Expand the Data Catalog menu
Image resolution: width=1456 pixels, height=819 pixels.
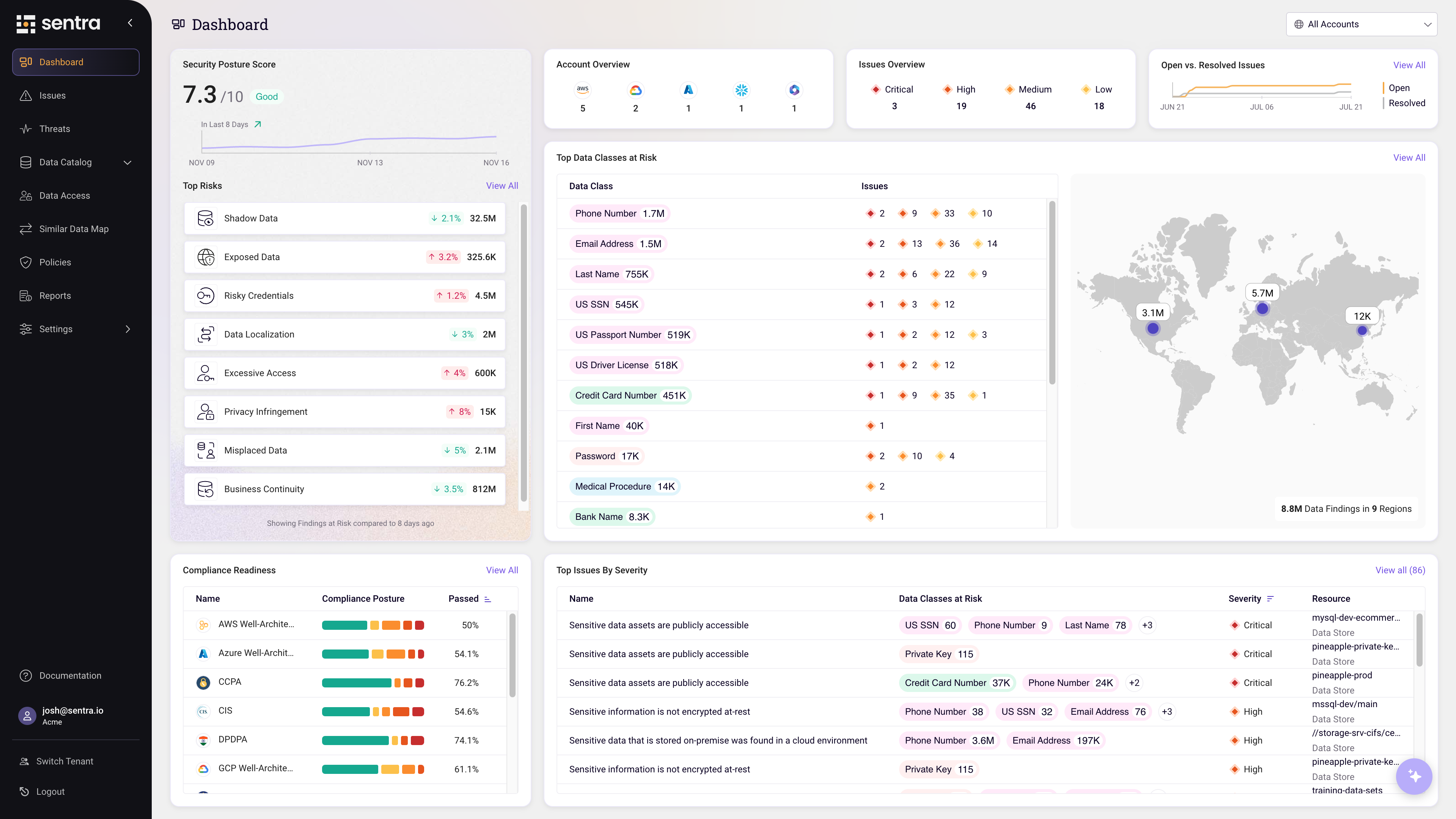(127, 163)
